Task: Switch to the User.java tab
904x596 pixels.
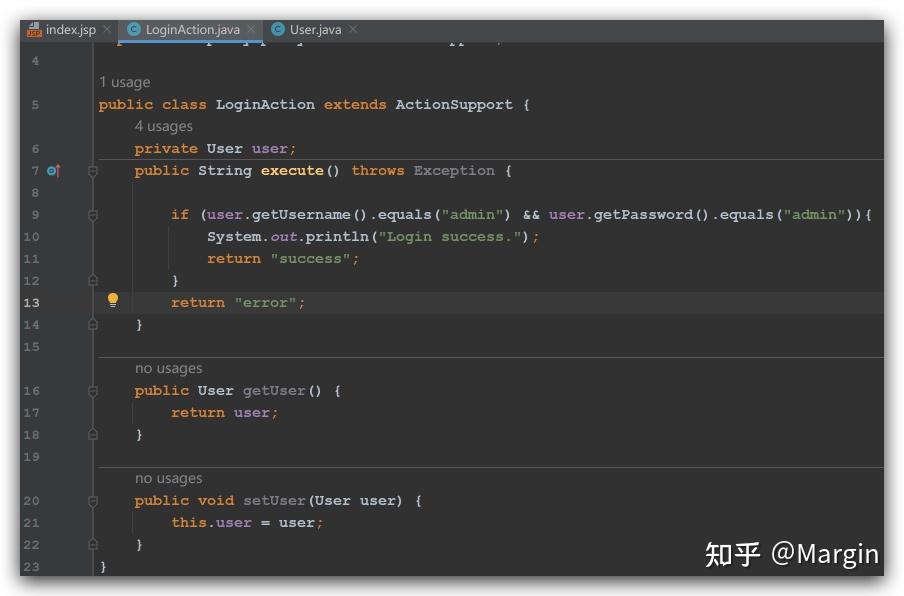Action: [x=310, y=30]
